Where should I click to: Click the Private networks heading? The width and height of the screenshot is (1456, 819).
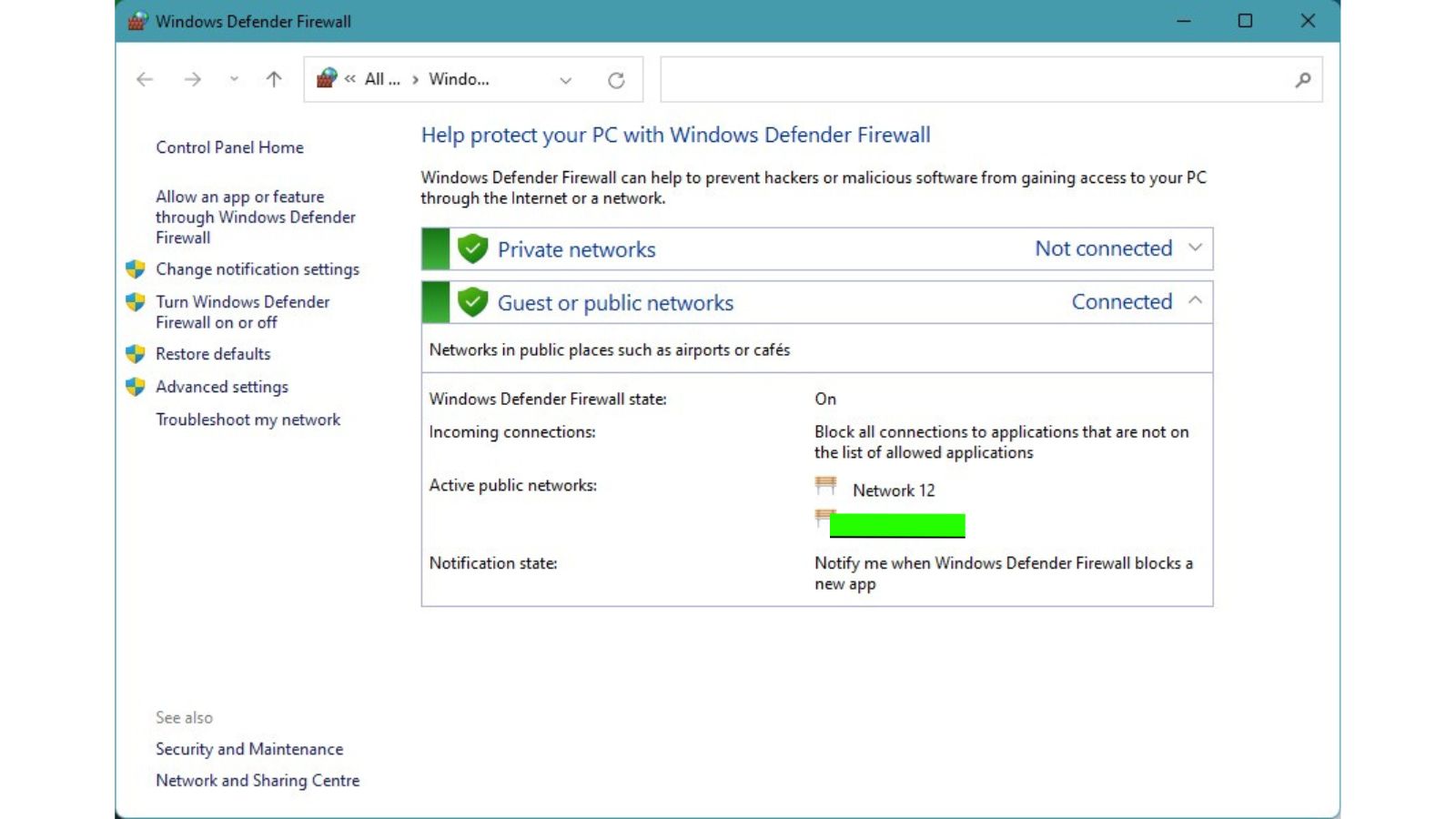(576, 249)
